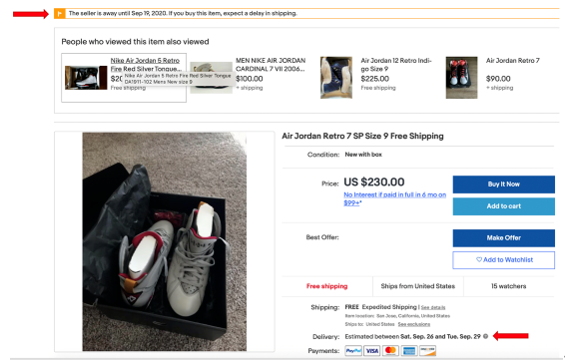
Task: Open the No Interest if paid in full link
Action: [x=395, y=199]
